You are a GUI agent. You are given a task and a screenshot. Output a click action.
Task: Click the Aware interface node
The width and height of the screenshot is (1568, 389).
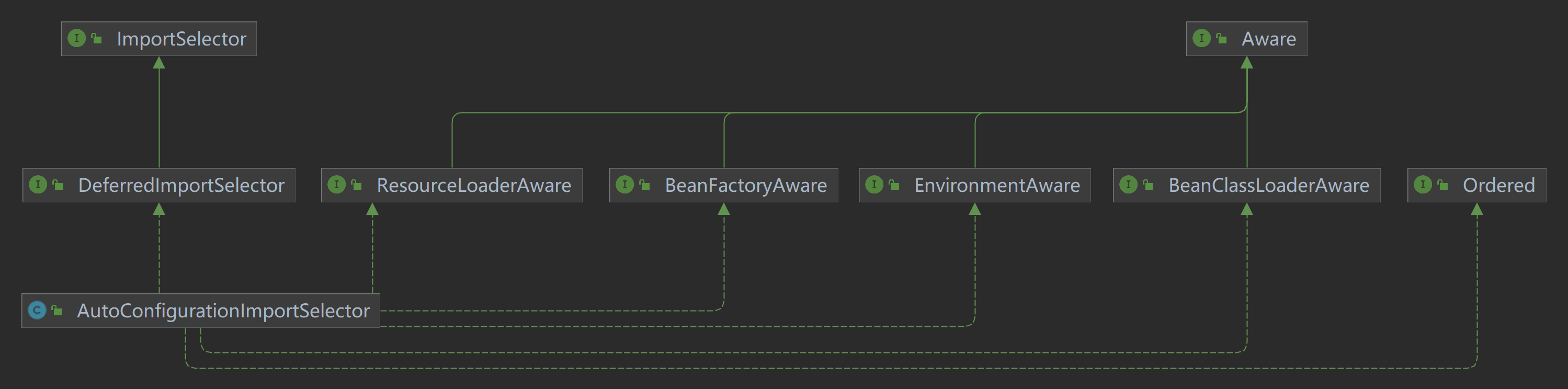tap(1247, 39)
